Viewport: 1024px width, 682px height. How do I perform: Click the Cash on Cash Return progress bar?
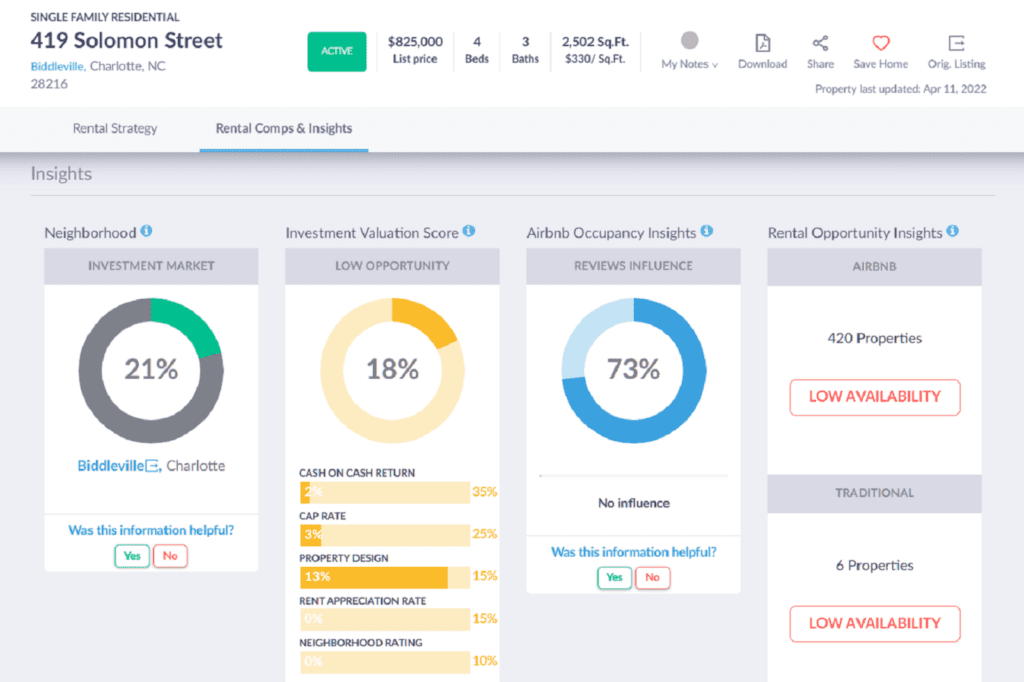[x=385, y=492]
